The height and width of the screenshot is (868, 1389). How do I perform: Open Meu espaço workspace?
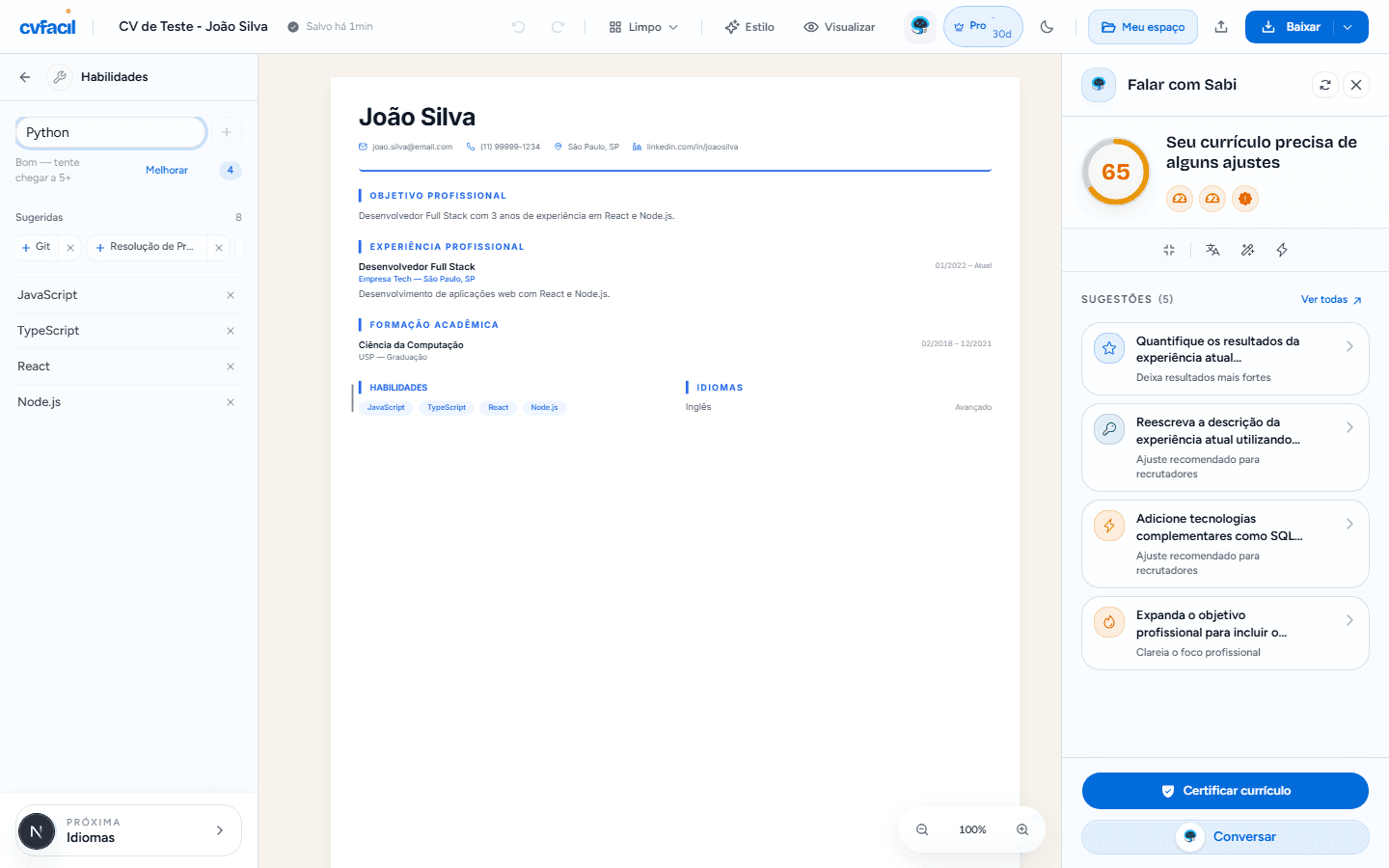pos(1143,27)
